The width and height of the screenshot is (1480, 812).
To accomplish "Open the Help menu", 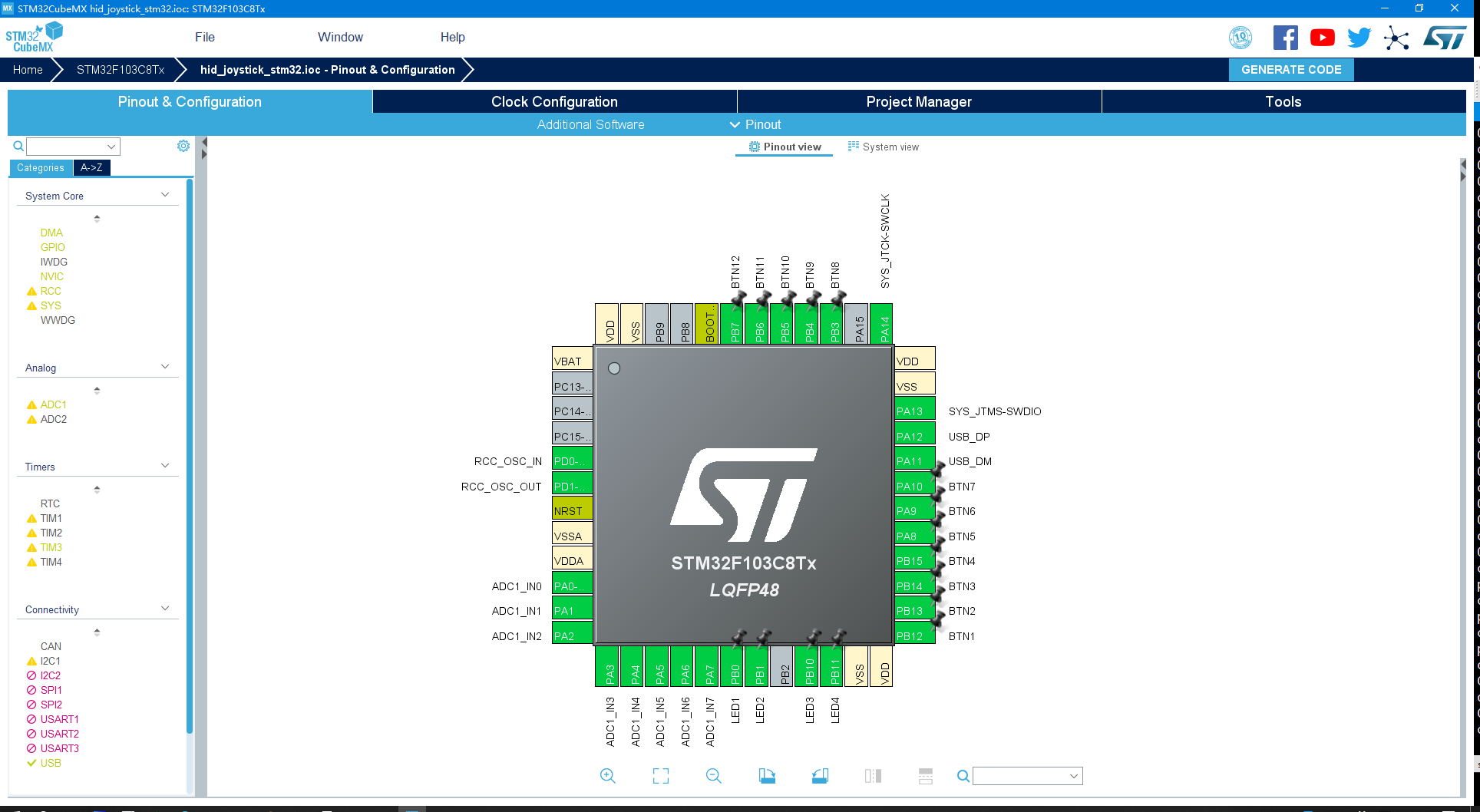I will click(x=452, y=37).
